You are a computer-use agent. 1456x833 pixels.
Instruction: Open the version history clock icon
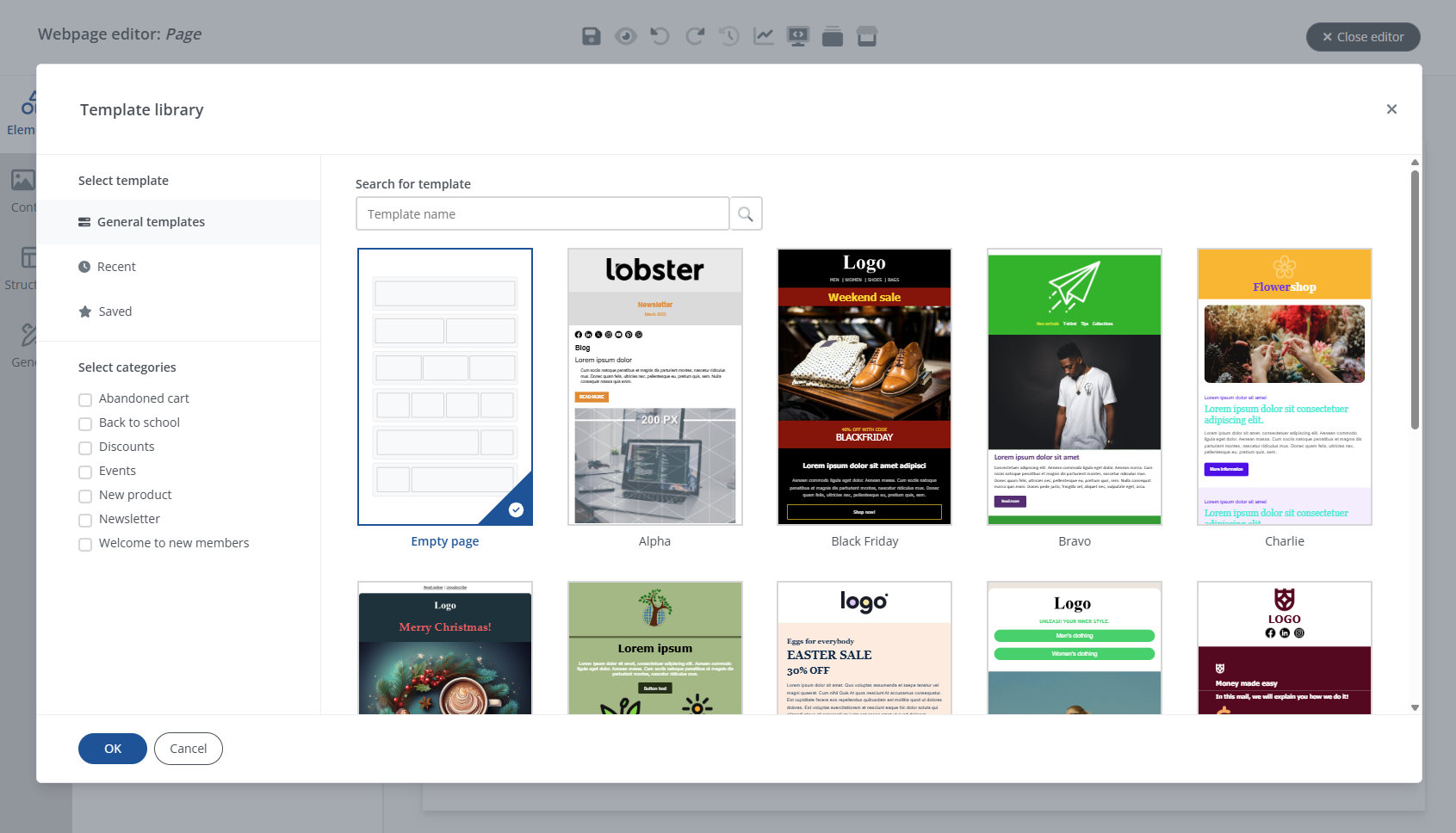(729, 36)
